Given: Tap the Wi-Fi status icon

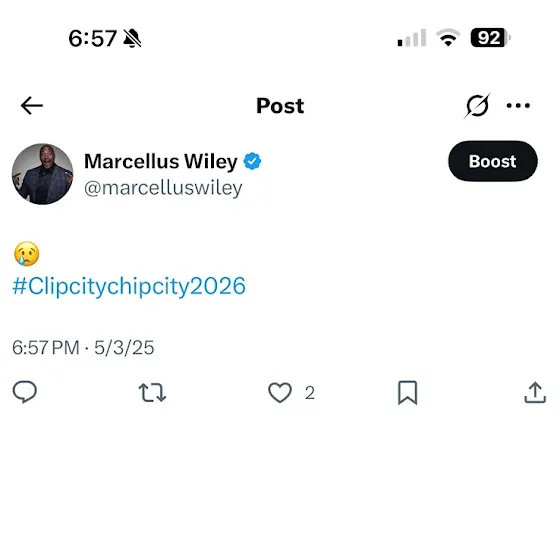Looking at the screenshot, I should [x=448, y=38].
